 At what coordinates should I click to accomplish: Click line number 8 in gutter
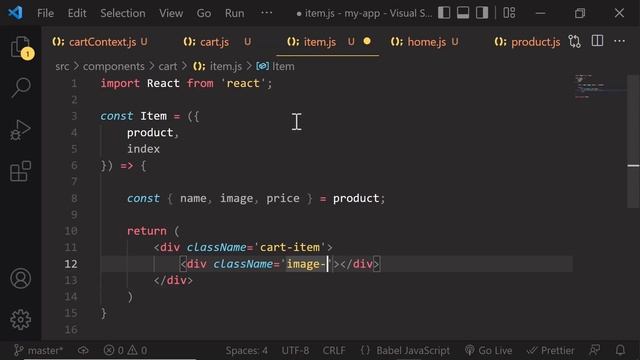click(x=74, y=198)
